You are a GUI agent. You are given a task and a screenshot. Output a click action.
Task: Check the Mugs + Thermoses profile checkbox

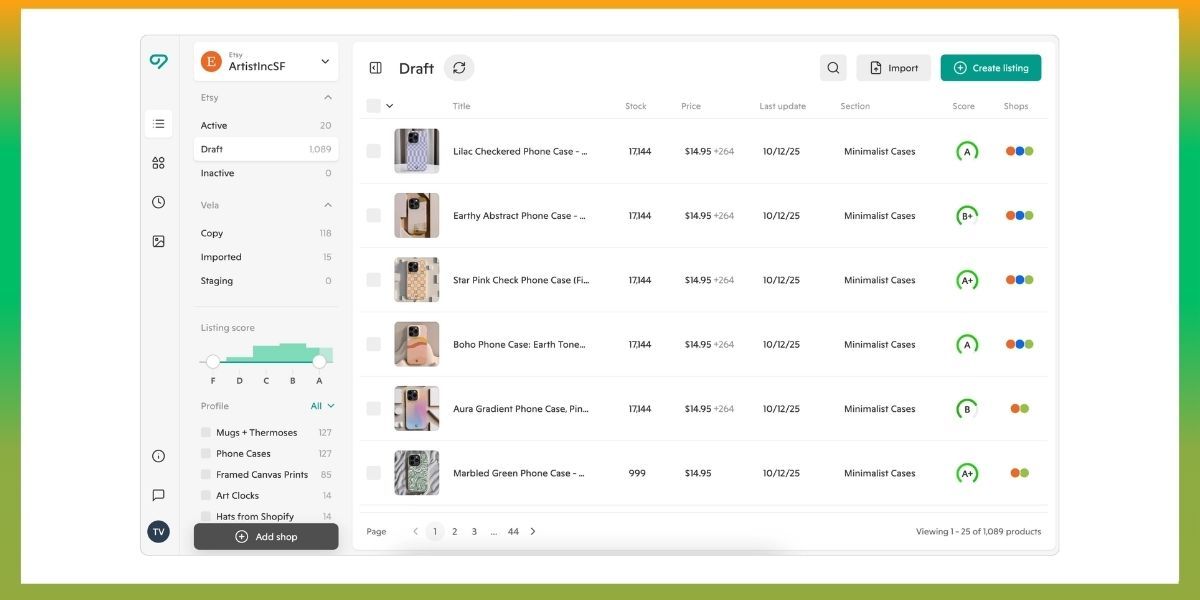click(206, 433)
